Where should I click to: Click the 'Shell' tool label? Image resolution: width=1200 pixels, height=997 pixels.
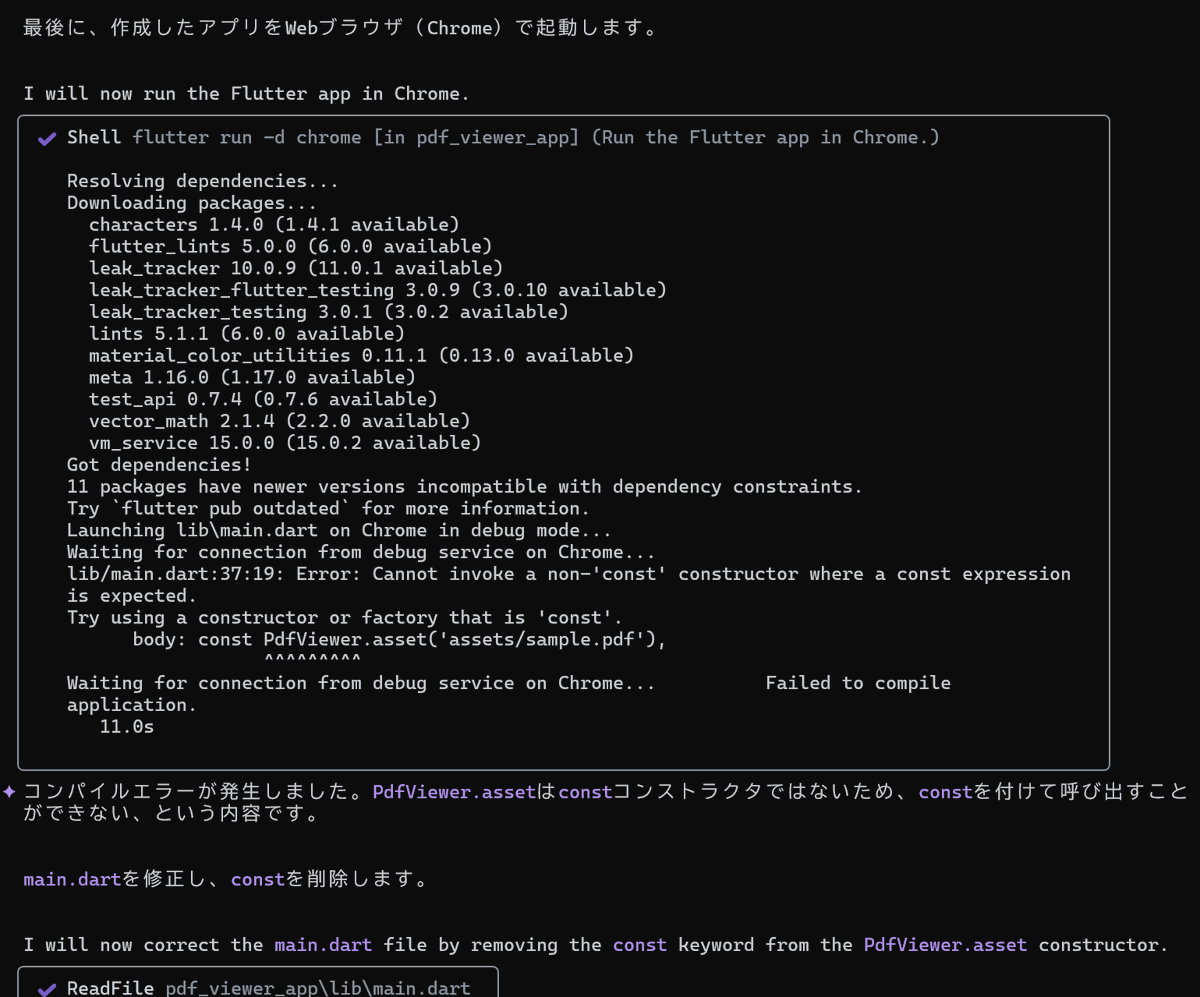click(x=94, y=138)
